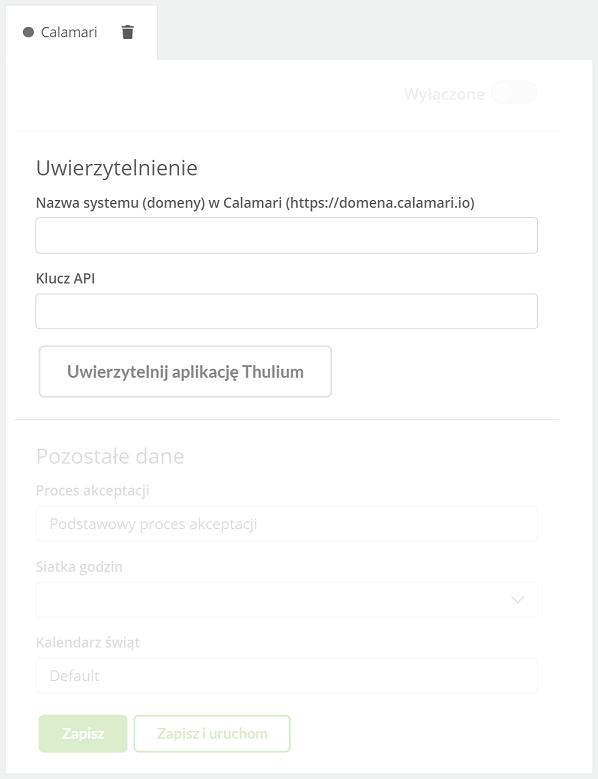Click the Klucz API label text

[x=66, y=278]
